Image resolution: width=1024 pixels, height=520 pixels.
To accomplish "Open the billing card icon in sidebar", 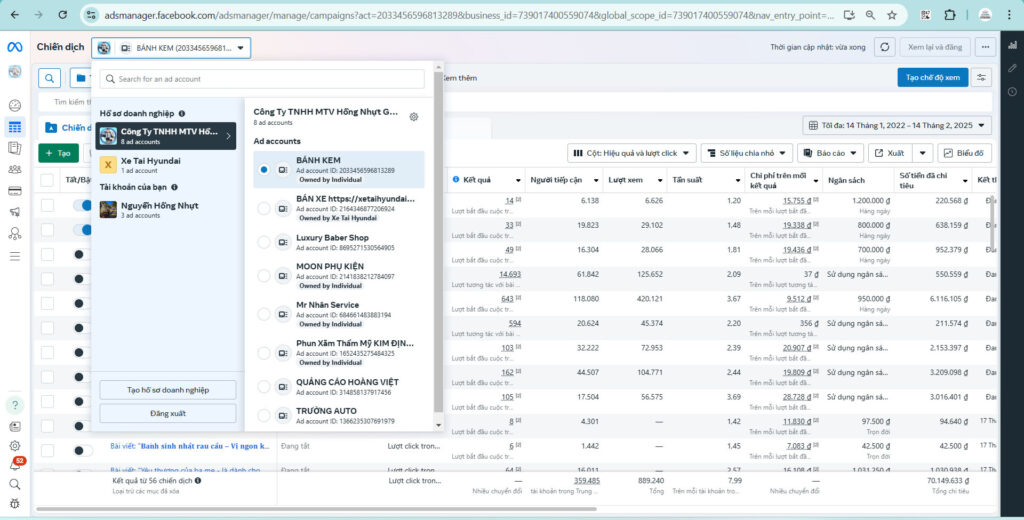I will pyautogui.click(x=15, y=190).
